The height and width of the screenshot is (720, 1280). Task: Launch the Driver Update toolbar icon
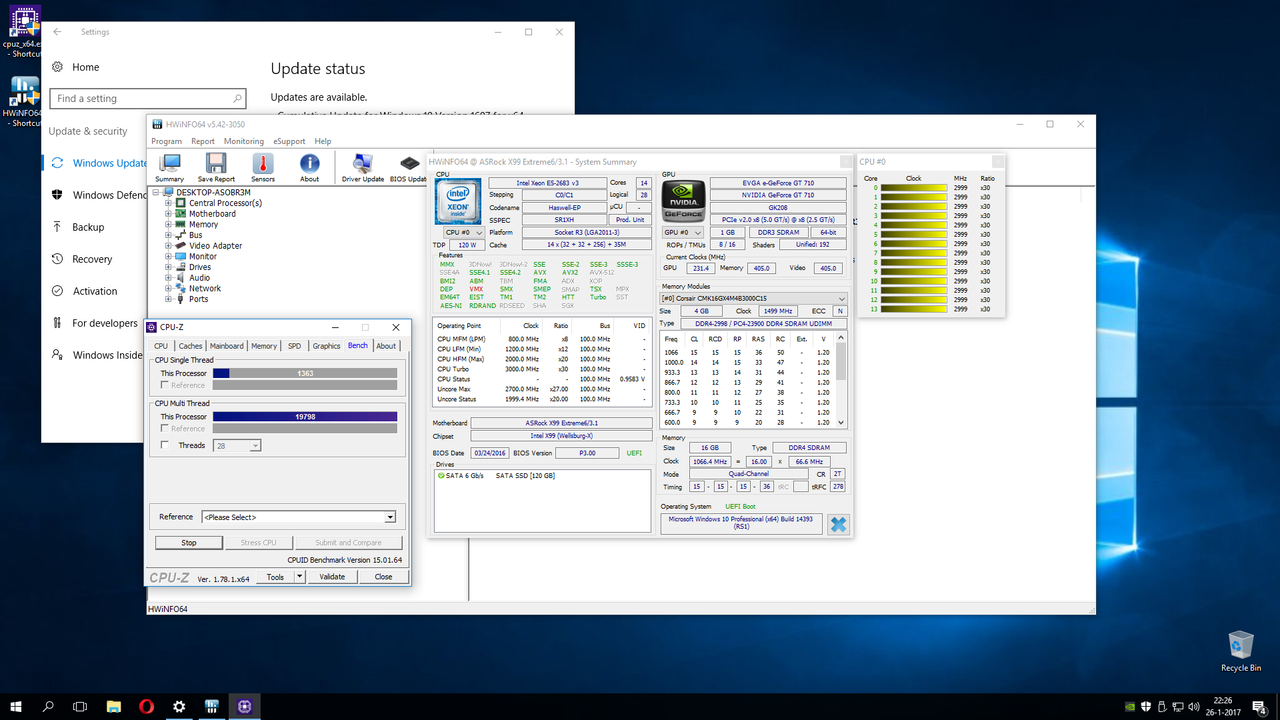362,164
